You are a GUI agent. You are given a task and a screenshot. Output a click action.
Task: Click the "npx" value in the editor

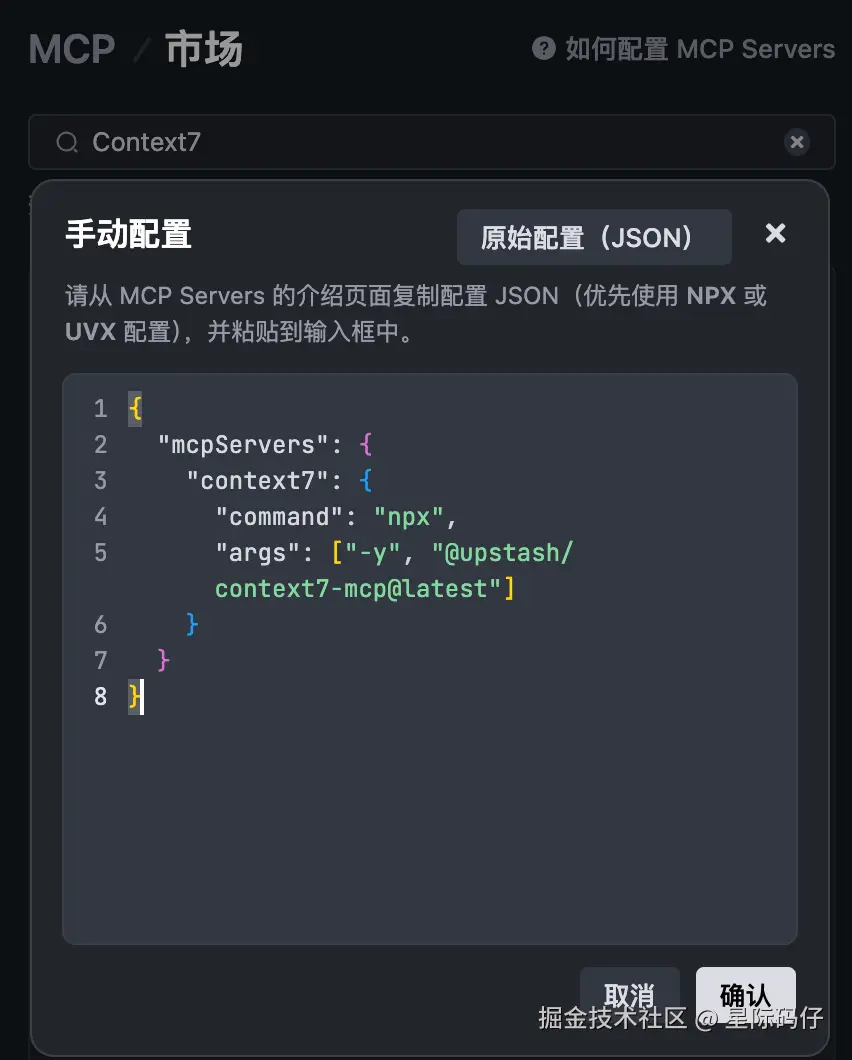[x=409, y=517]
